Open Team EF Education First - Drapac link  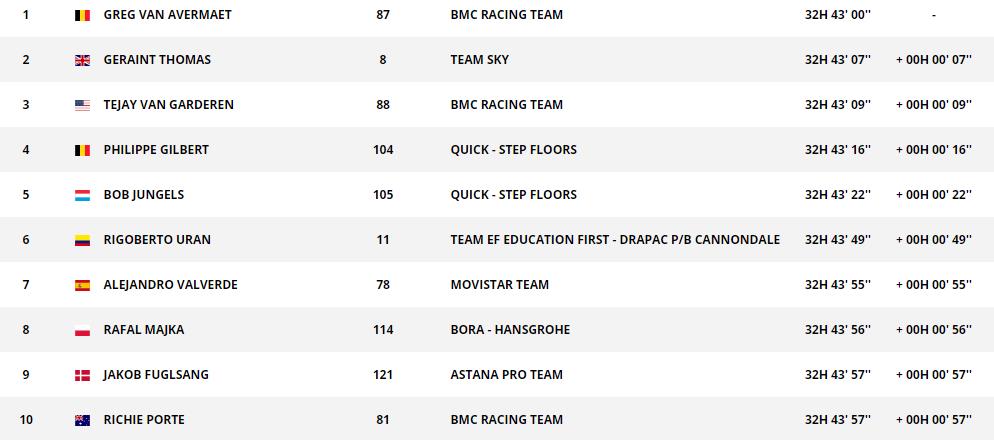click(x=615, y=240)
